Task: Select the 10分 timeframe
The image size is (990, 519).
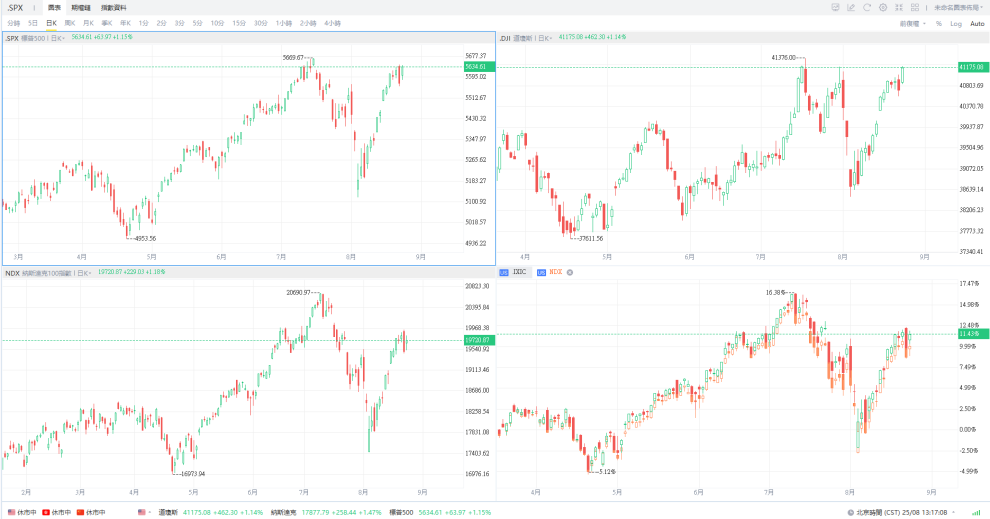Action: 217,23
